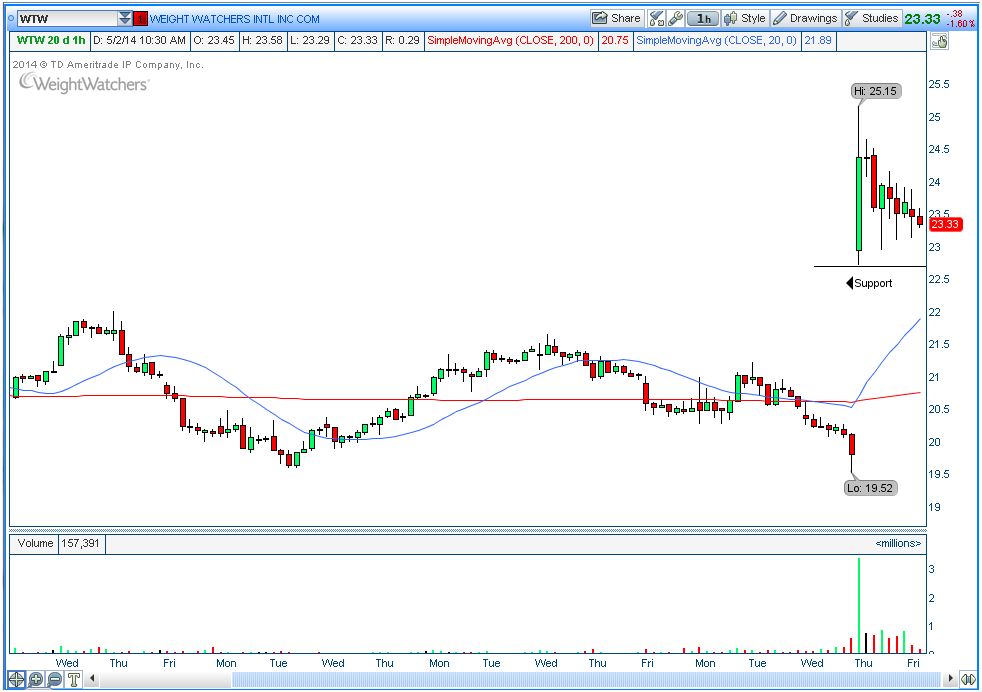Click the Hi: 25.15 price bubble
The width and height of the screenshot is (982, 692).
(x=876, y=91)
